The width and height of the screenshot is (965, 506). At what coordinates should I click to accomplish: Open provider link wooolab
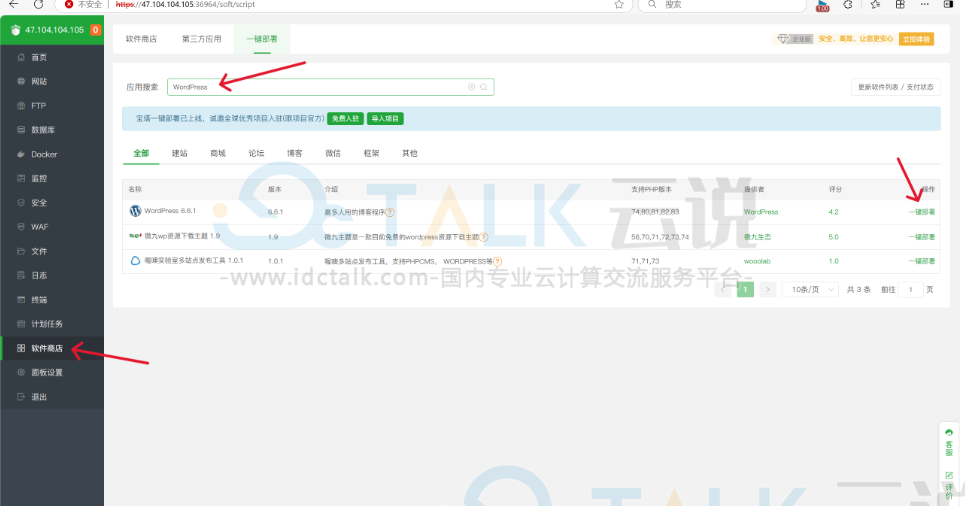(757, 261)
